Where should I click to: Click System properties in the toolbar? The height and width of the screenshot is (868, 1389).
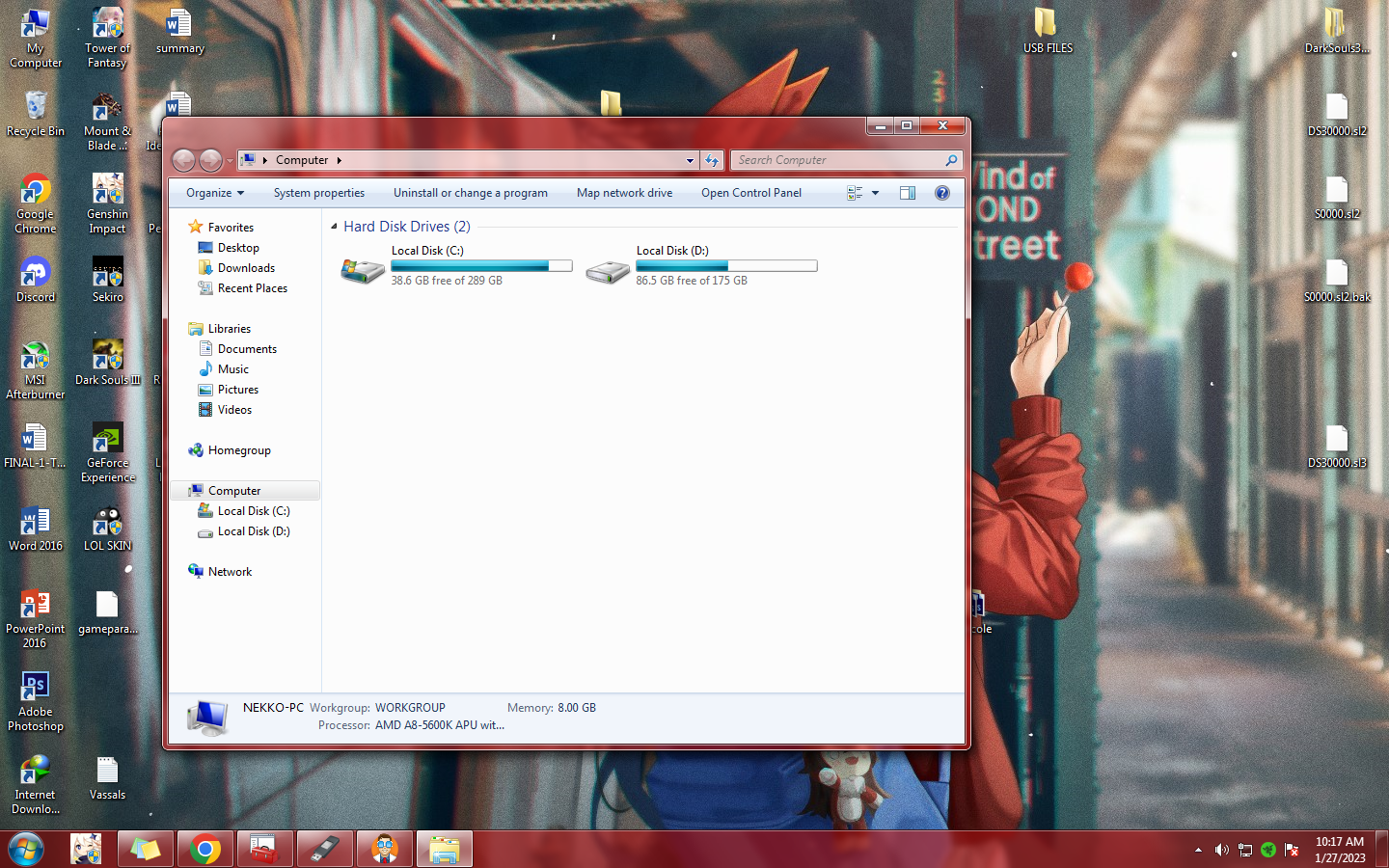click(319, 193)
